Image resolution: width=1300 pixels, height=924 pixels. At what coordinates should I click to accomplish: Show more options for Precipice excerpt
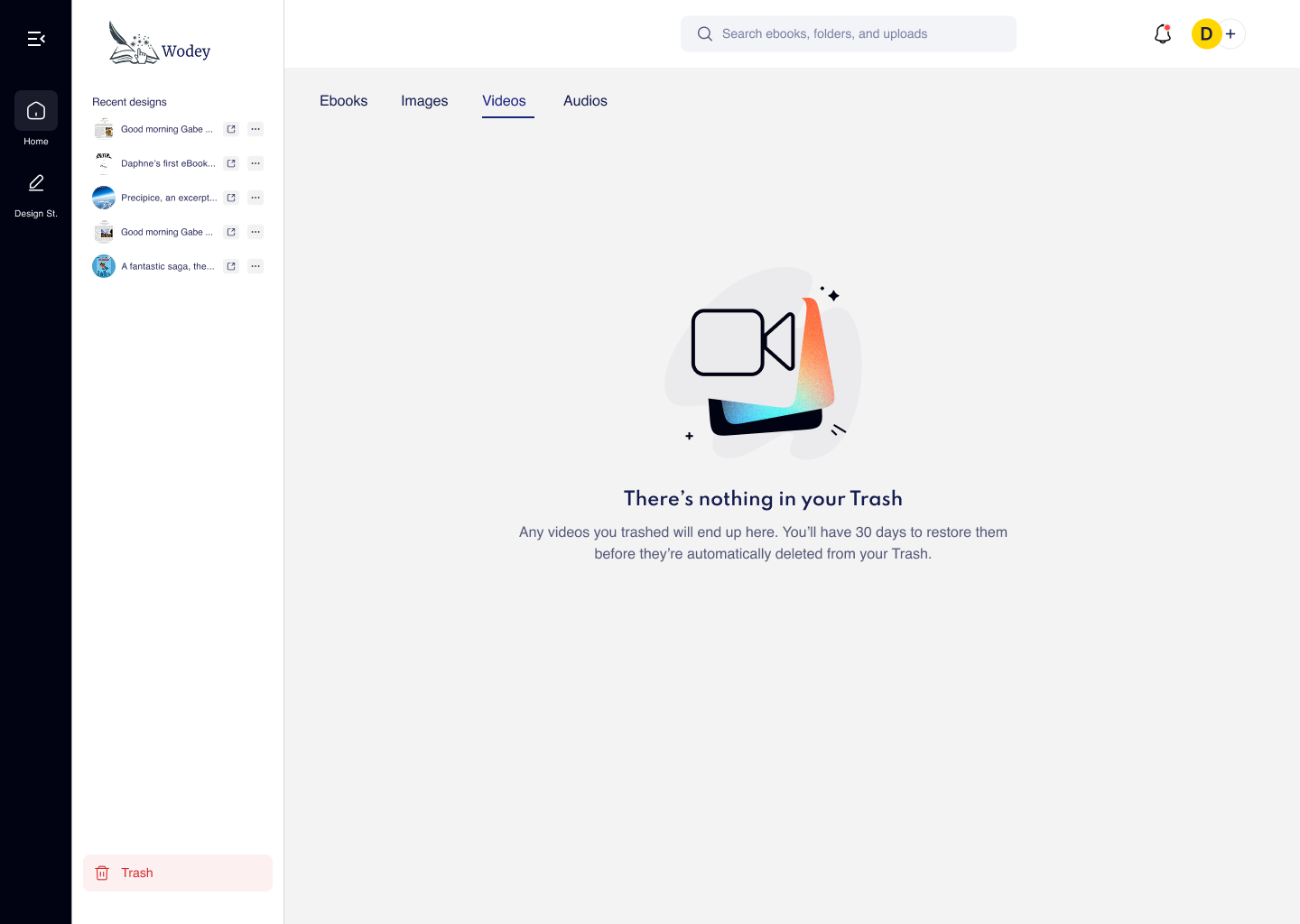[x=255, y=198]
